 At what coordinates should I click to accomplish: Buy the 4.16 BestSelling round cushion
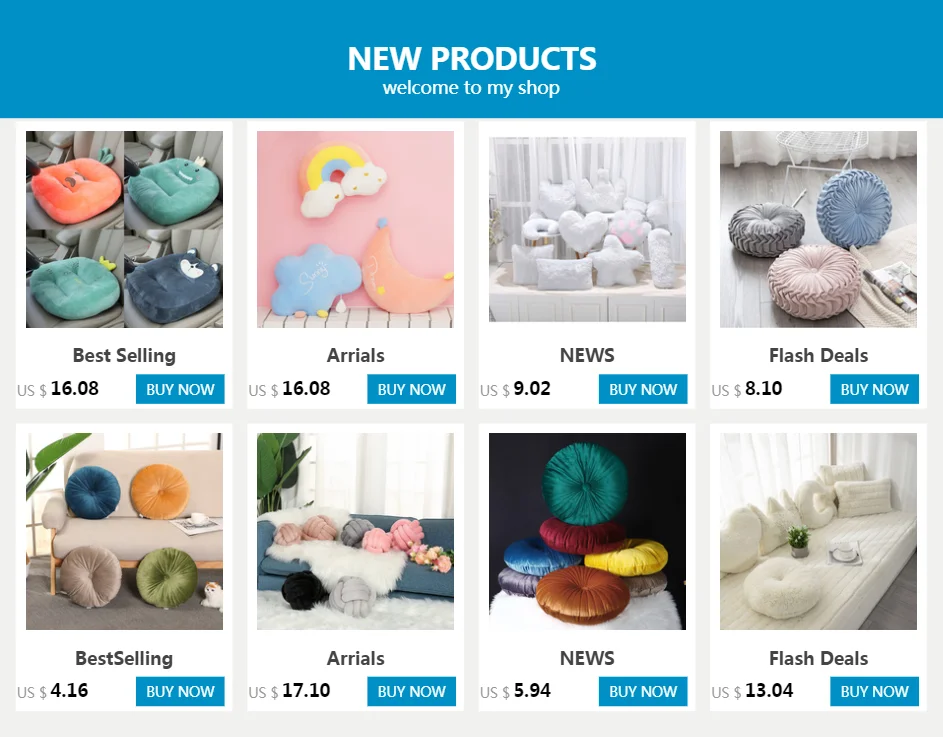pos(180,691)
